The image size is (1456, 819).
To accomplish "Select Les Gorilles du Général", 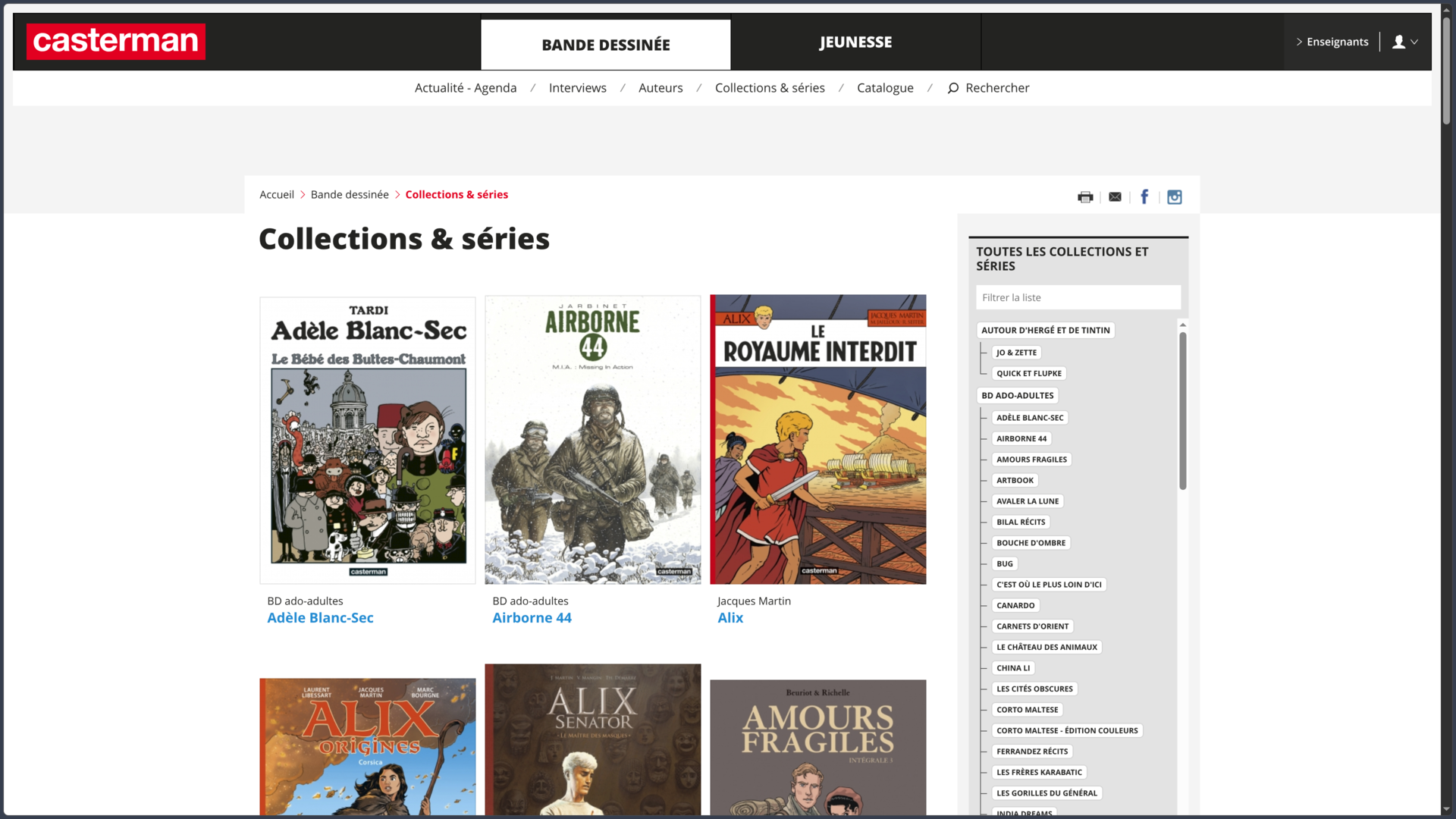I will click(1046, 793).
